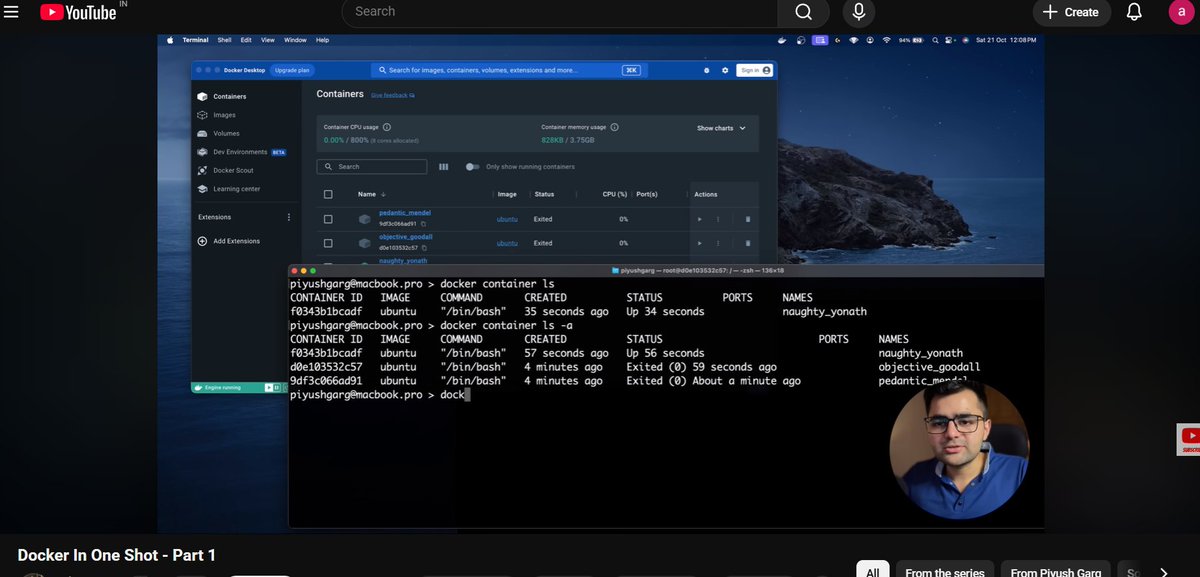The image size is (1200, 577).
Task: Open the Terminal menu in menu bar
Action: [195, 40]
